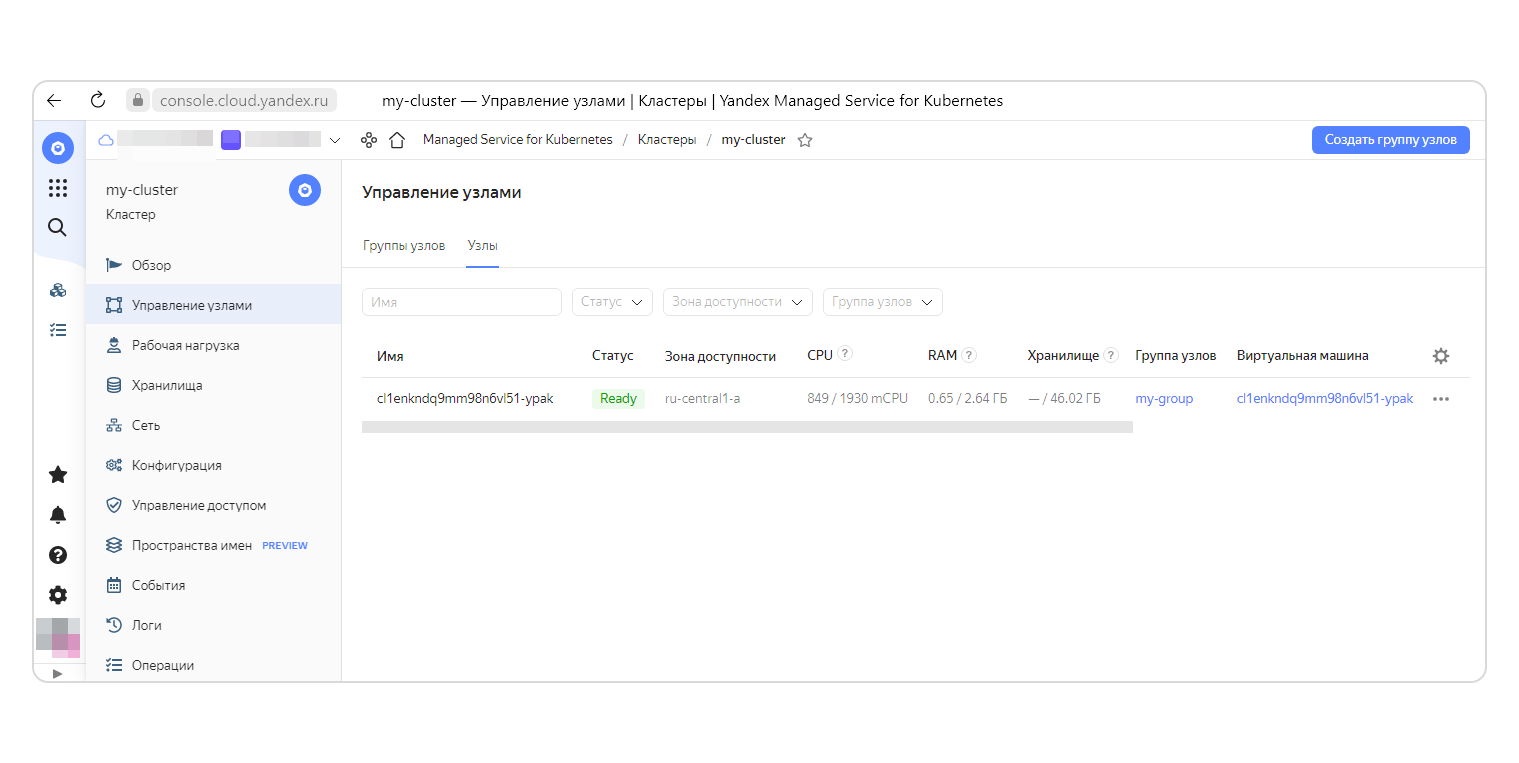Click the cloud icon in the breadcrumb bar

[105, 140]
